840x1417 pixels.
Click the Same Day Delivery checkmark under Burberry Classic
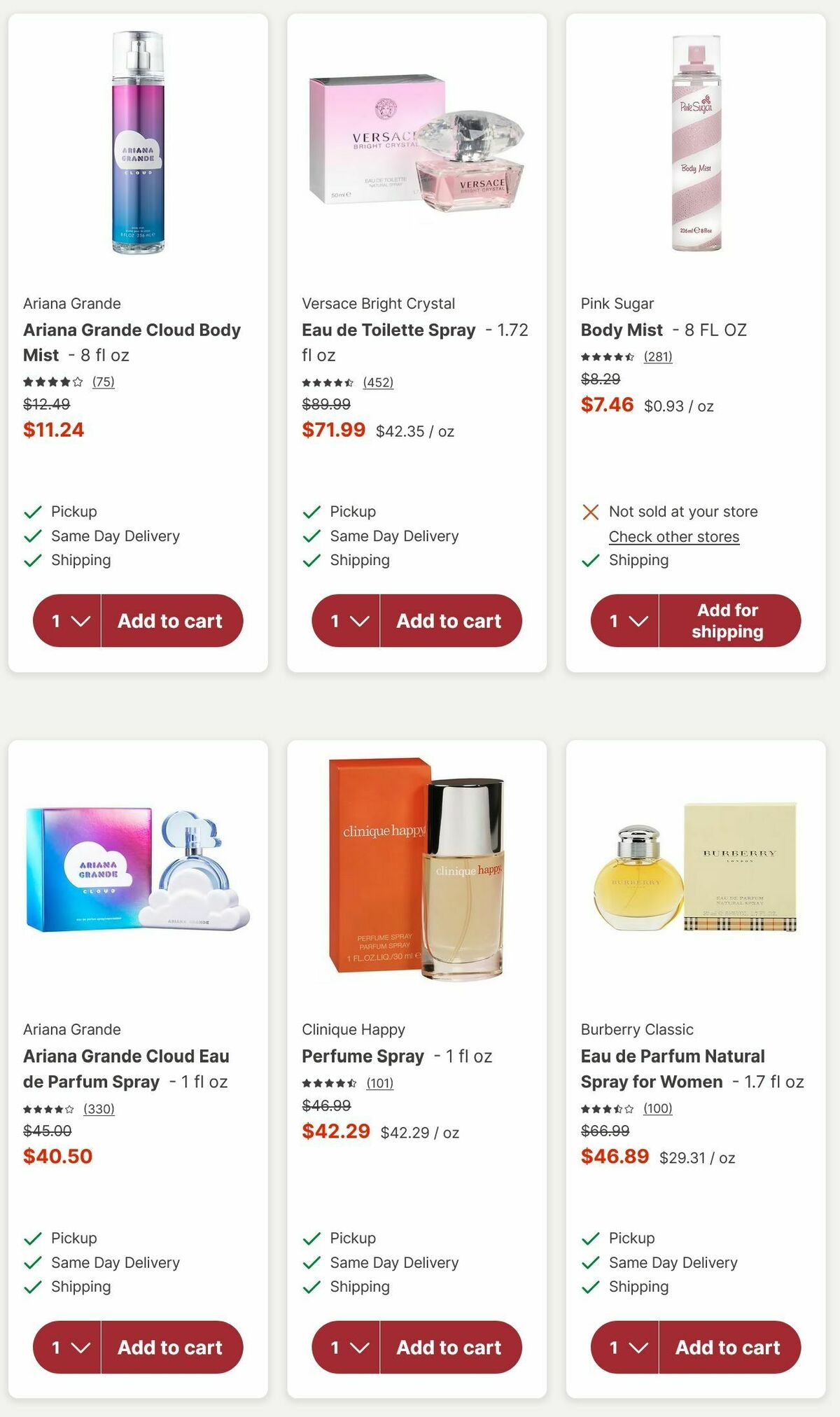[589, 1262]
